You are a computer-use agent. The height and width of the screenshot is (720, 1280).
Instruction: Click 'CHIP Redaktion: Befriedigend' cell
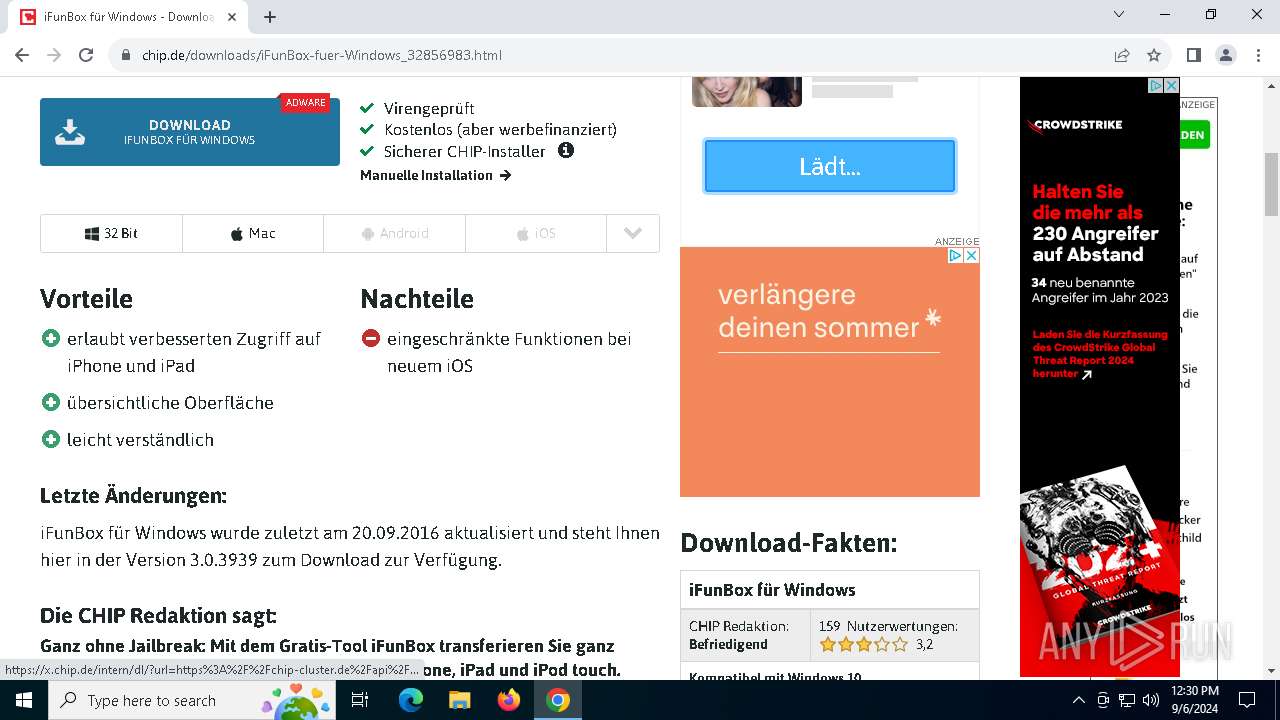745,635
